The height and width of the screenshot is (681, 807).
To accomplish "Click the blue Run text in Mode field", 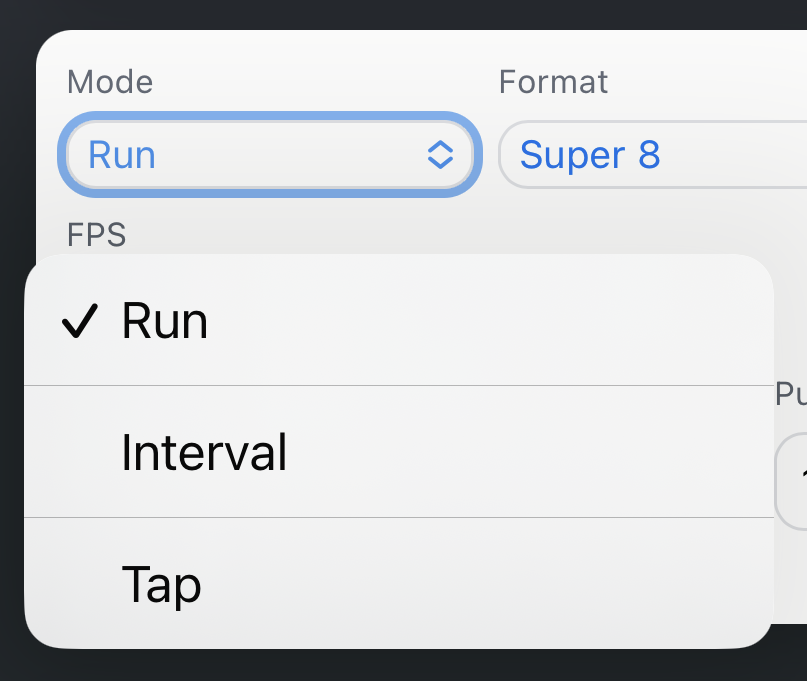I will 122,155.
